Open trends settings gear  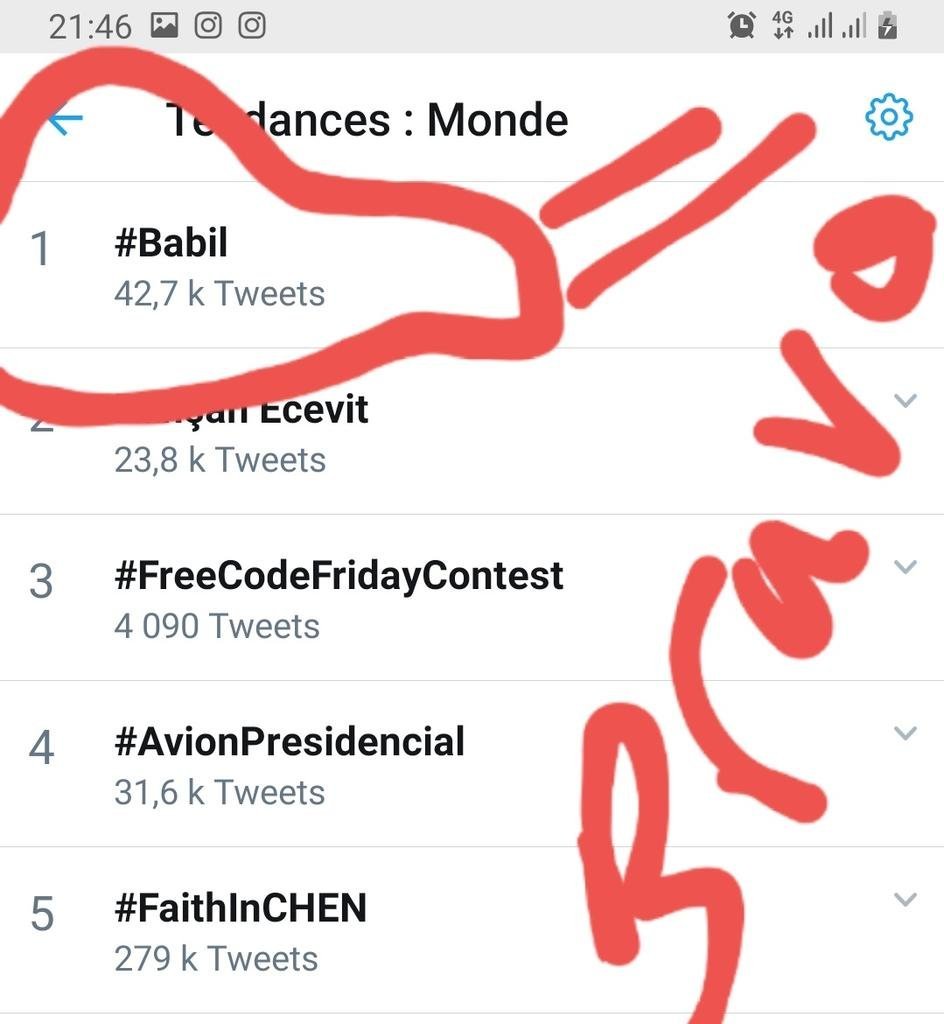(x=888, y=119)
